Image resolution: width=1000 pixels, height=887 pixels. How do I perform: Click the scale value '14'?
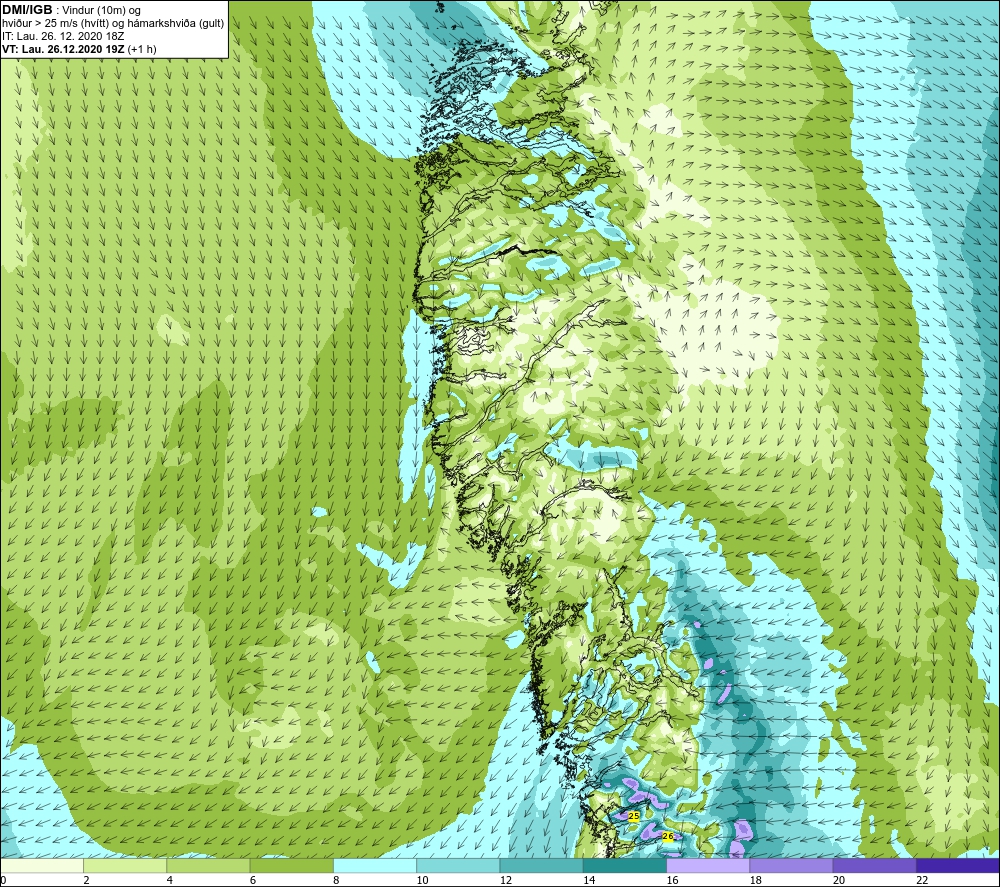pyautogui.click(x=589, y=880)
